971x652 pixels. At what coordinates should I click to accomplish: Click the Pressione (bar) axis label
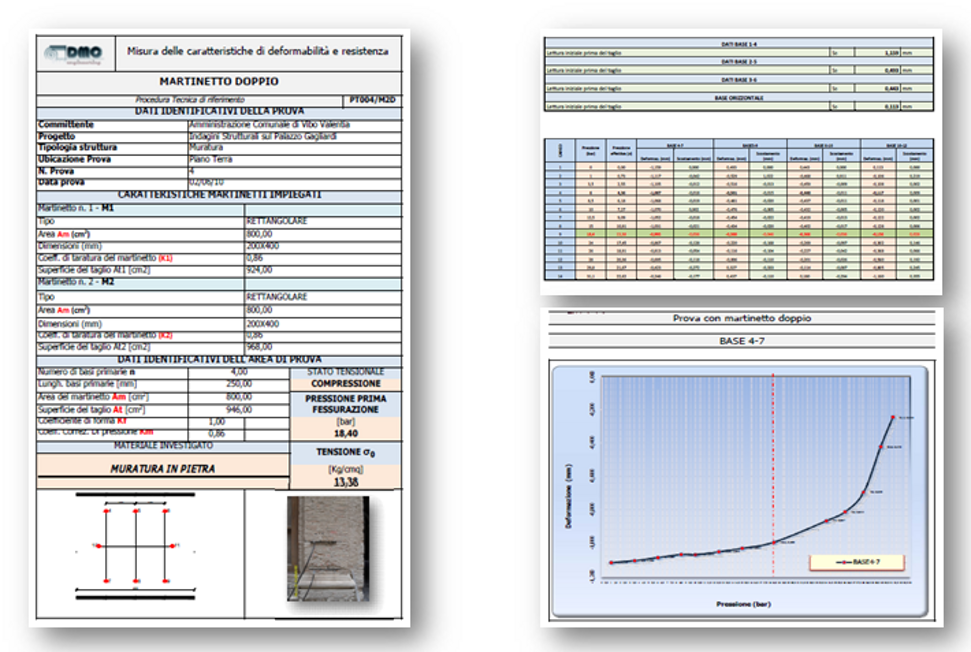pos(741,604)
